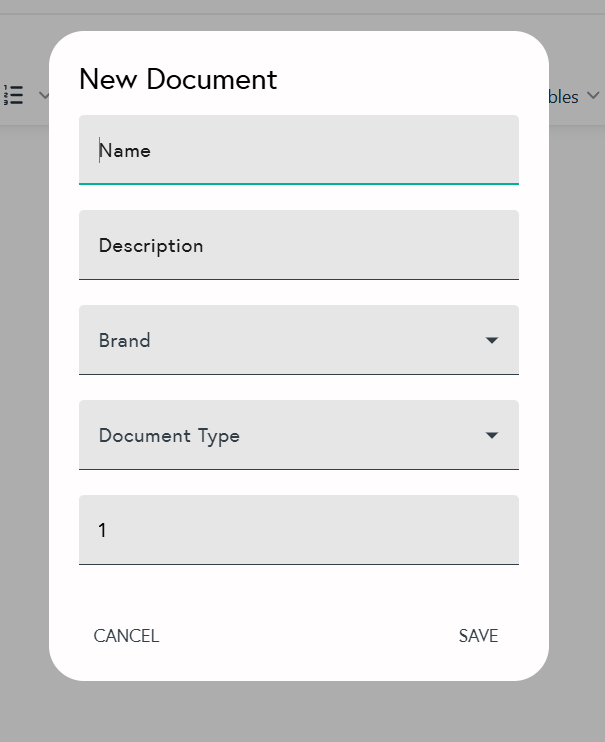Click the Brand dropdown arrow
Image resolution: width=605 pixels, height=742 pixels.
tap(491, 341)
